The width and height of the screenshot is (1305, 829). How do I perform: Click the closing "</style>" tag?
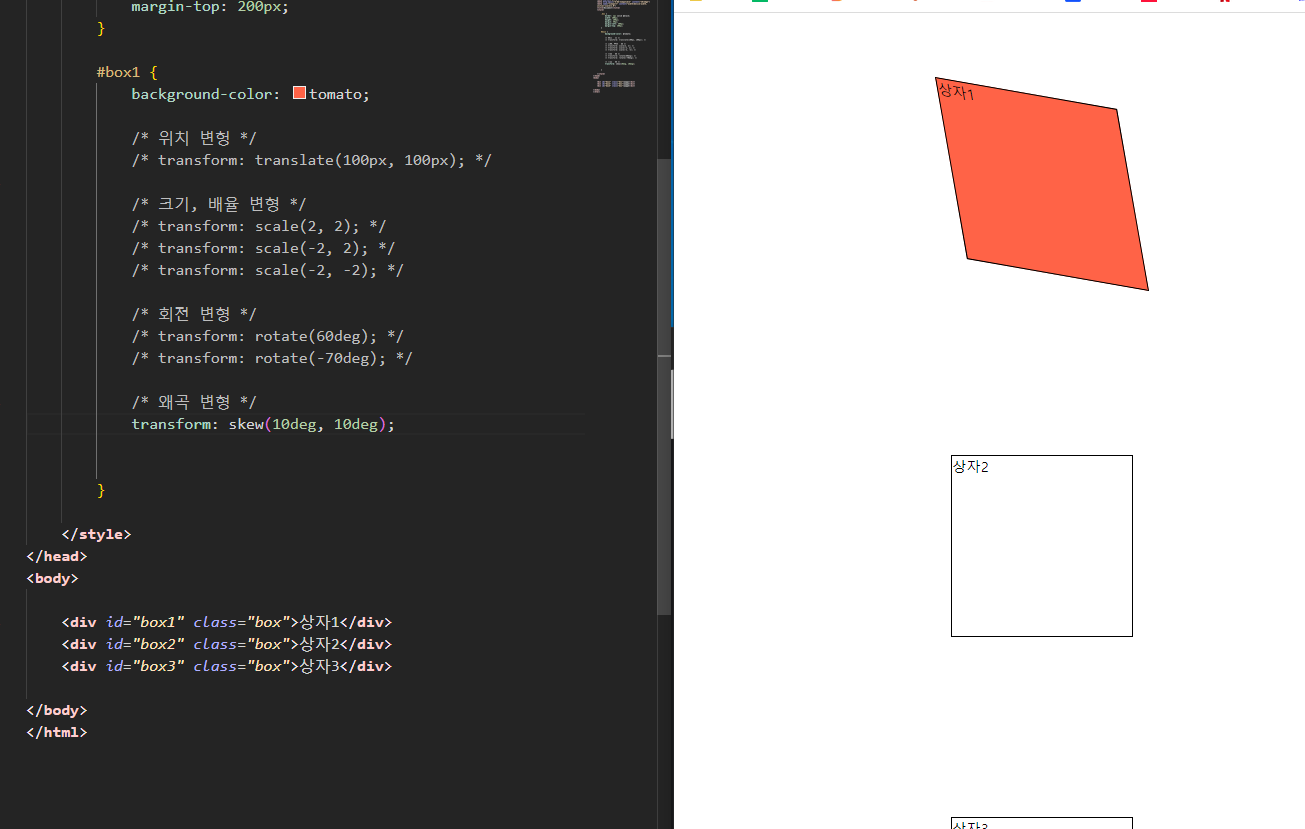click(96, 534)
